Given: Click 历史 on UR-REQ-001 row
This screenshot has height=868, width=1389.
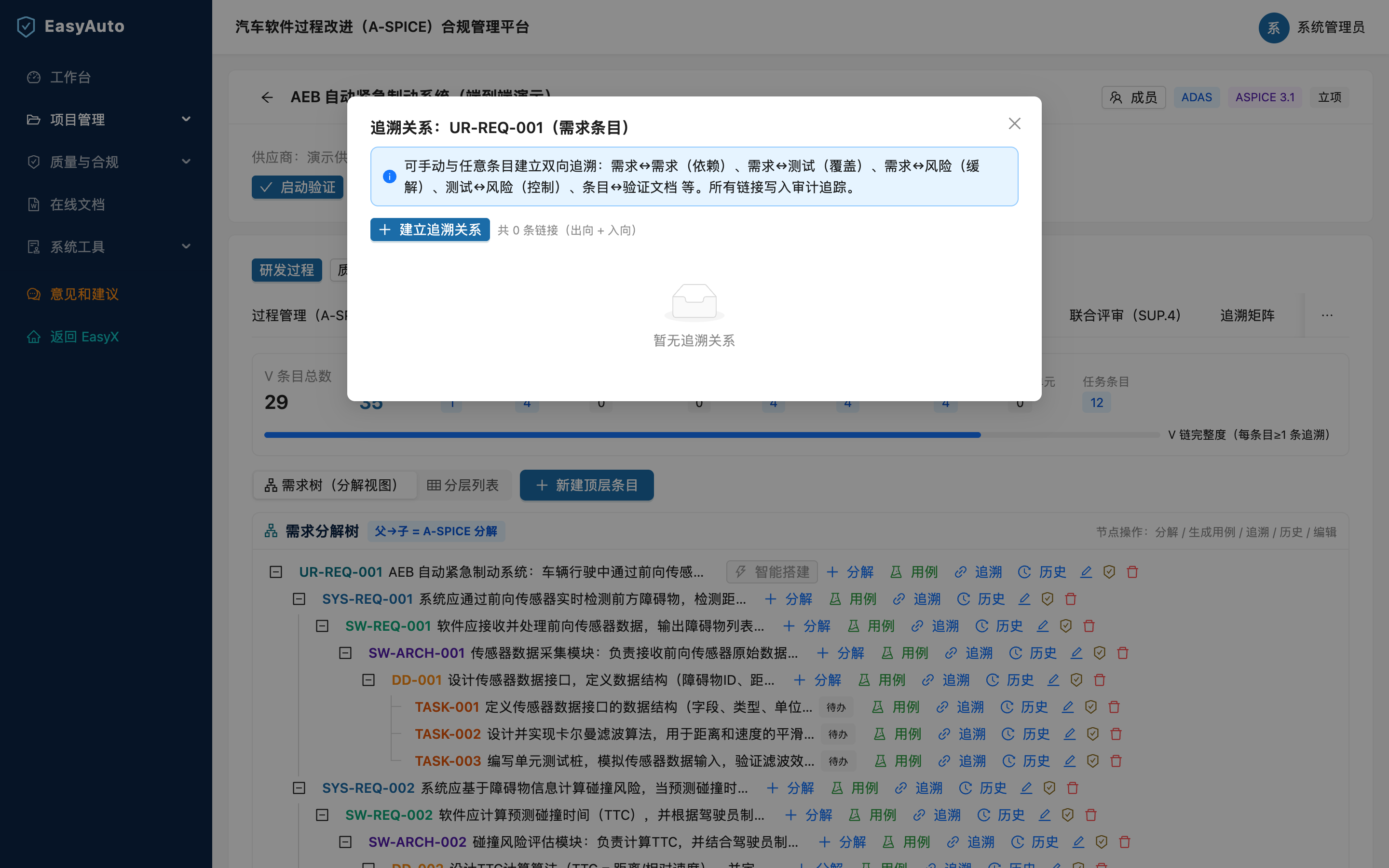Looking at the screenshot, I should (x=1042, y=572).
